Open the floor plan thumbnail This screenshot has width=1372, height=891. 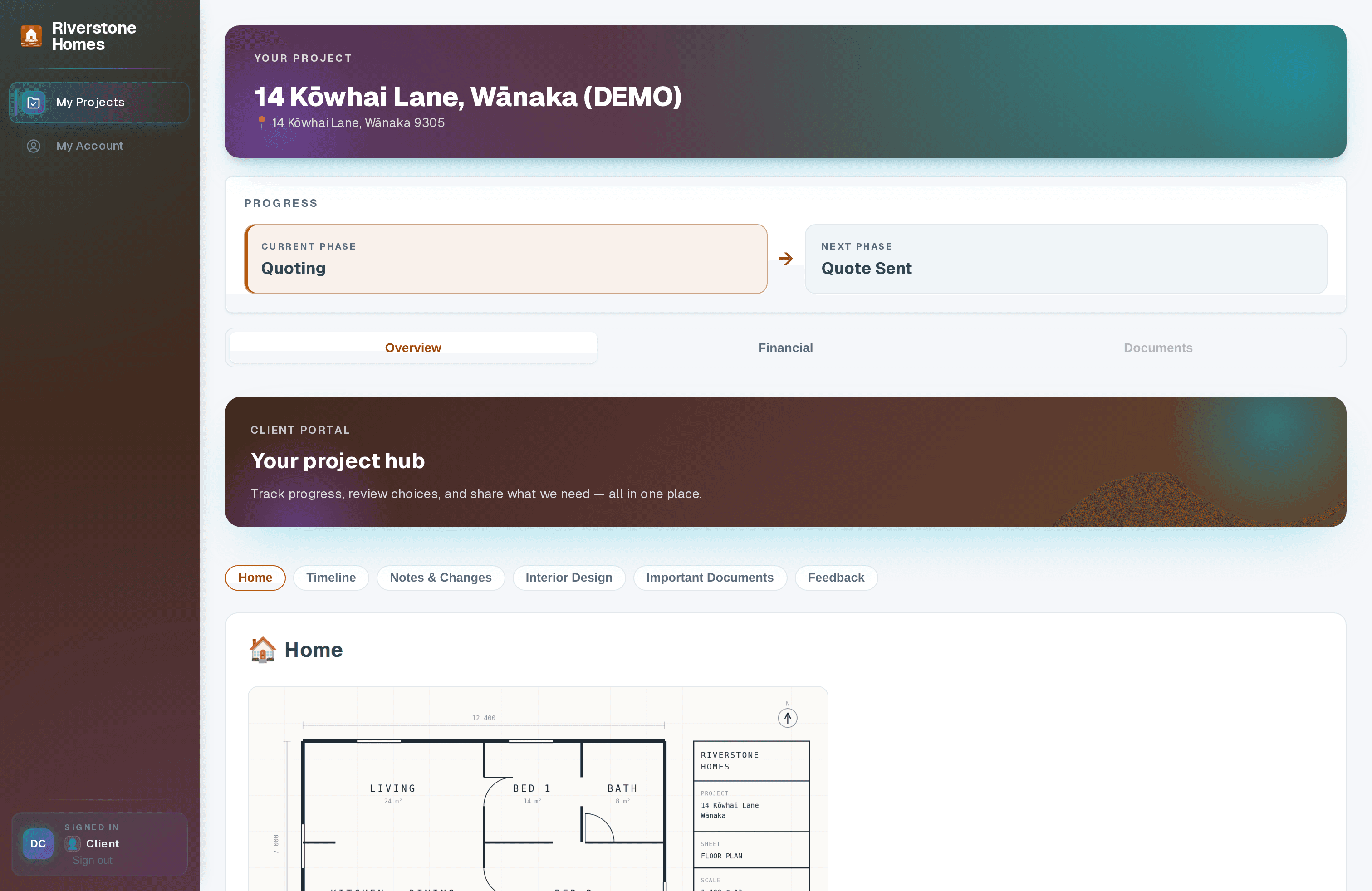pyautogui.click(x=538, y=788)
